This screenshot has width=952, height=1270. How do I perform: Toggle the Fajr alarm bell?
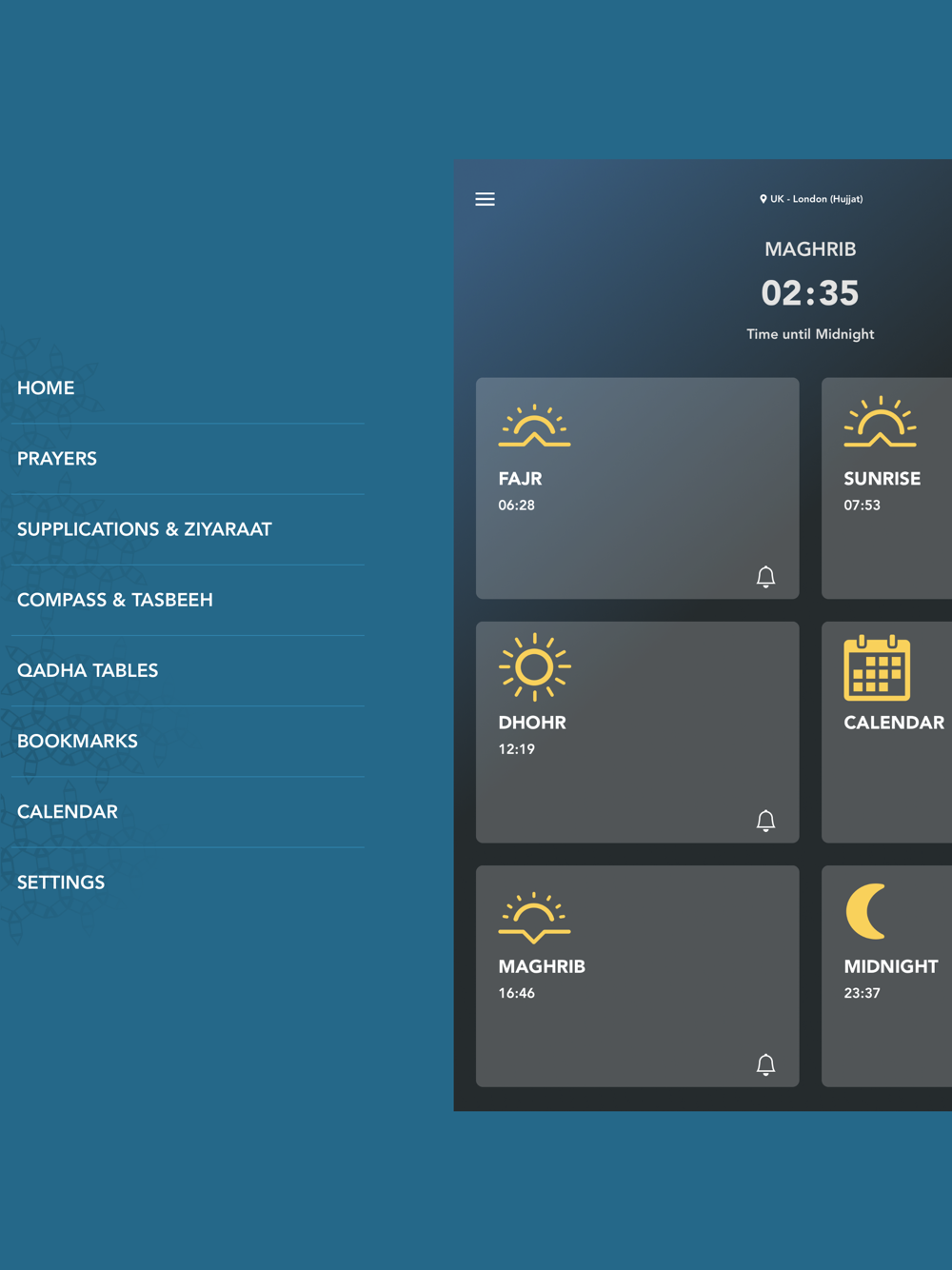point(765,577)
